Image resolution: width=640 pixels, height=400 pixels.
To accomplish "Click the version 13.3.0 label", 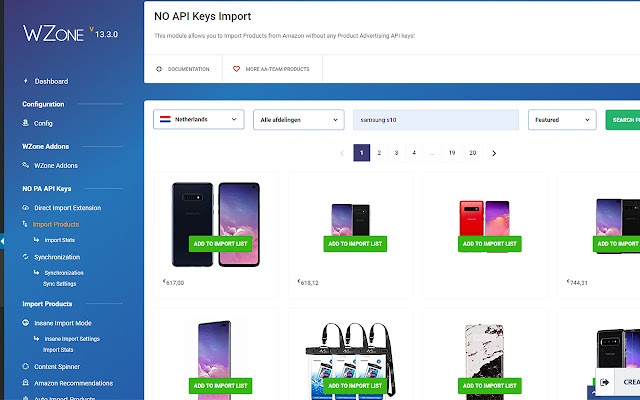I will pos(104,33).
